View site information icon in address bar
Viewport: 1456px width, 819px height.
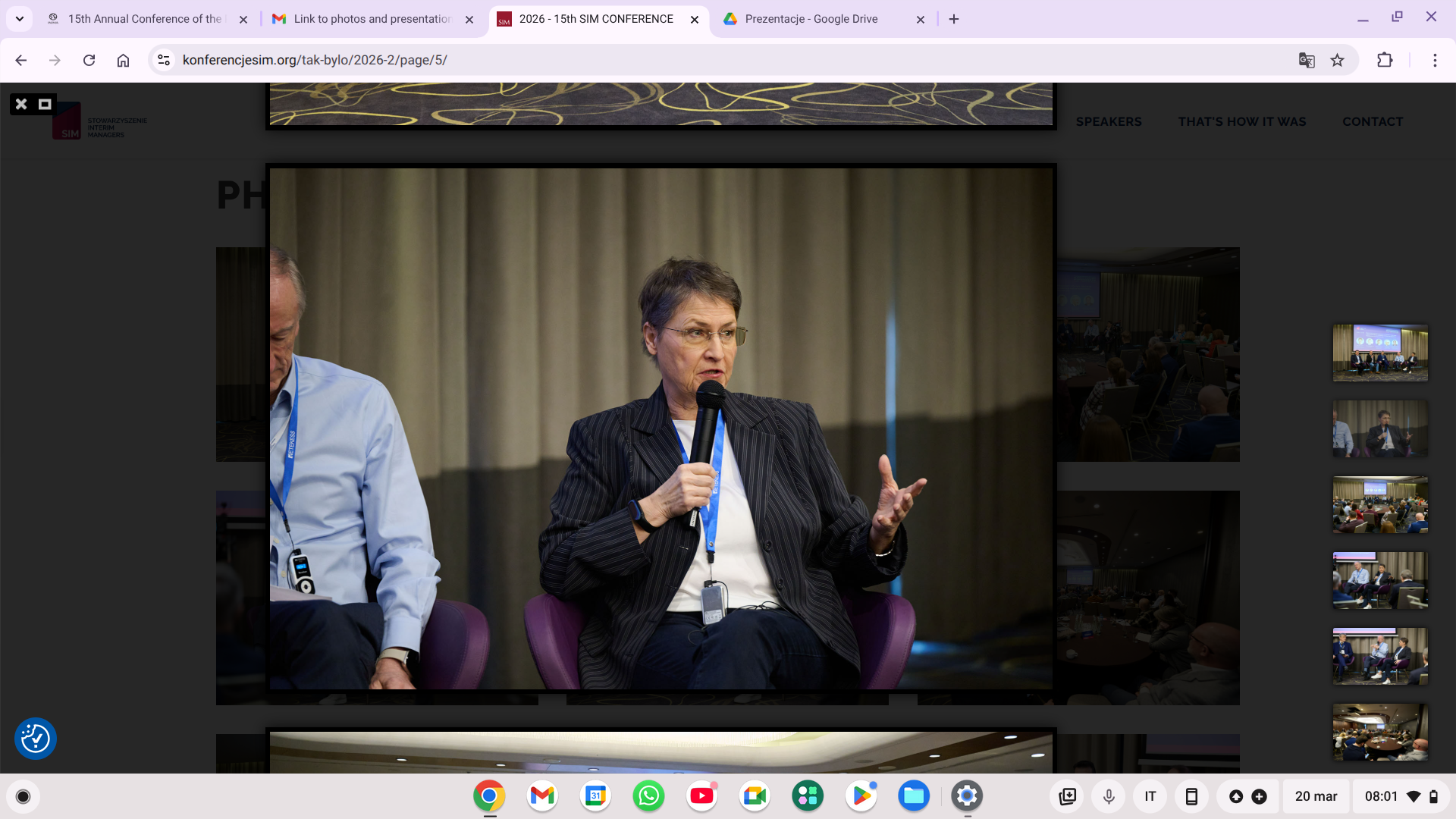[164, 60]
